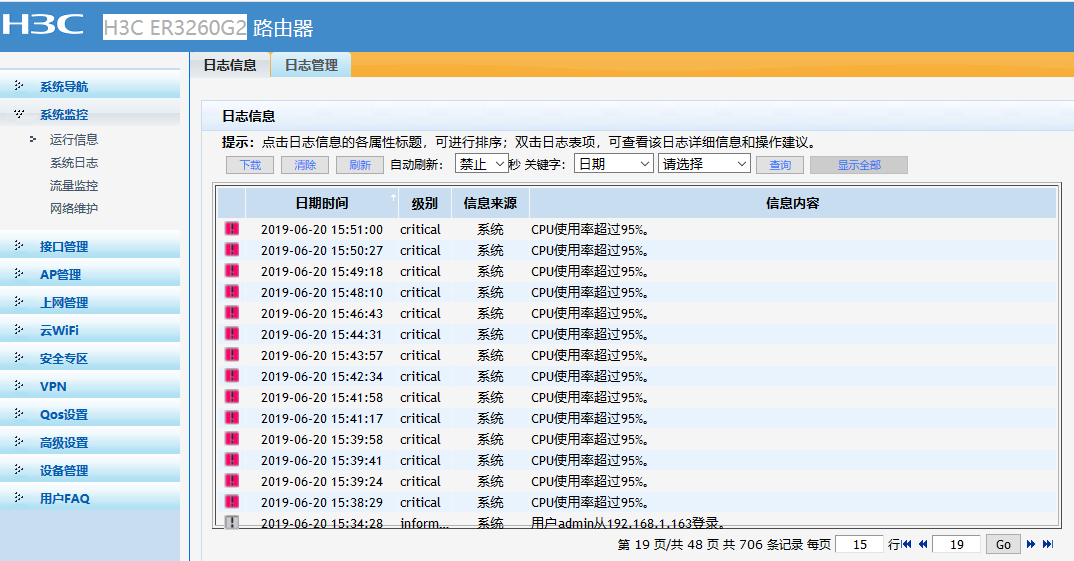The image size is (1074, 561).
Task: Switch to the 日志管理 tab
Action: 311,65
